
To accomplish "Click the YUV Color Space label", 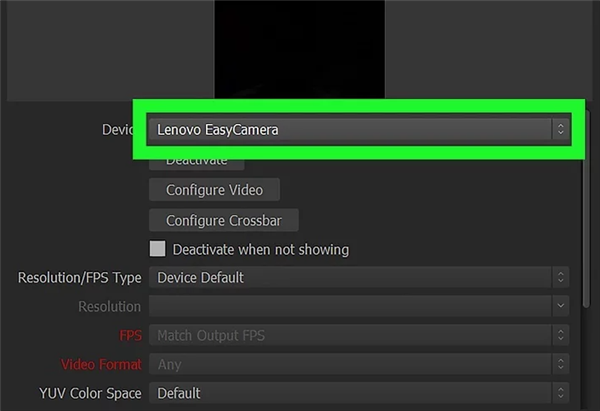I will click(x=90, y=393).
